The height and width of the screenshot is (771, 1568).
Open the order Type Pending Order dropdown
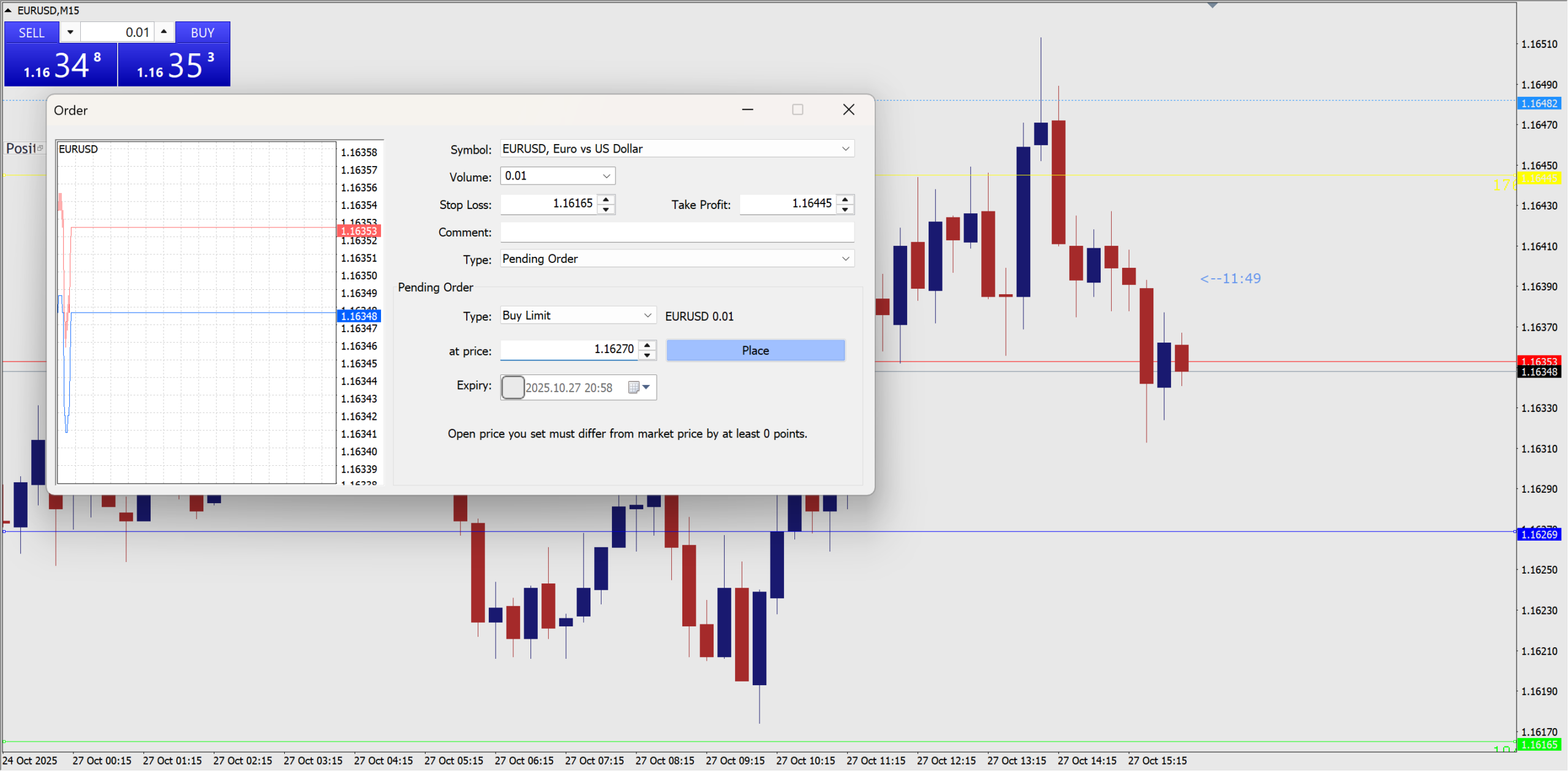click(x=845, y=259)
